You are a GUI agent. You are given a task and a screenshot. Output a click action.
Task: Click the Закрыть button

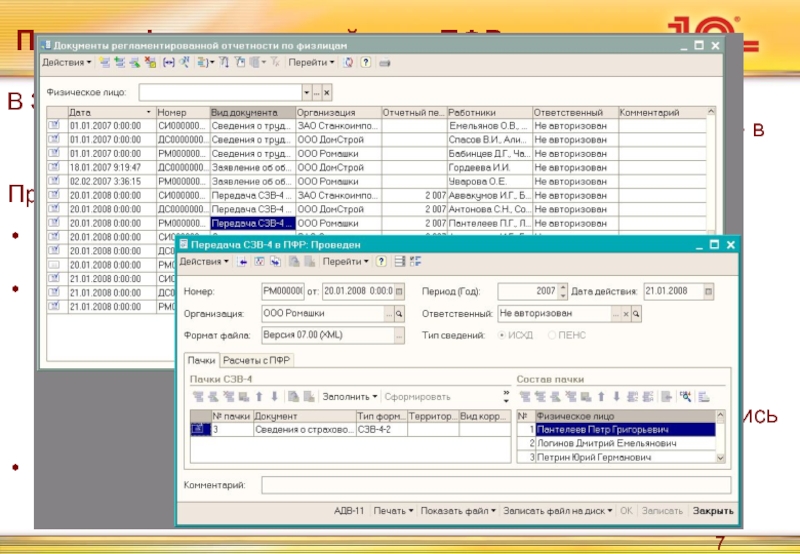tap(714, 510)
